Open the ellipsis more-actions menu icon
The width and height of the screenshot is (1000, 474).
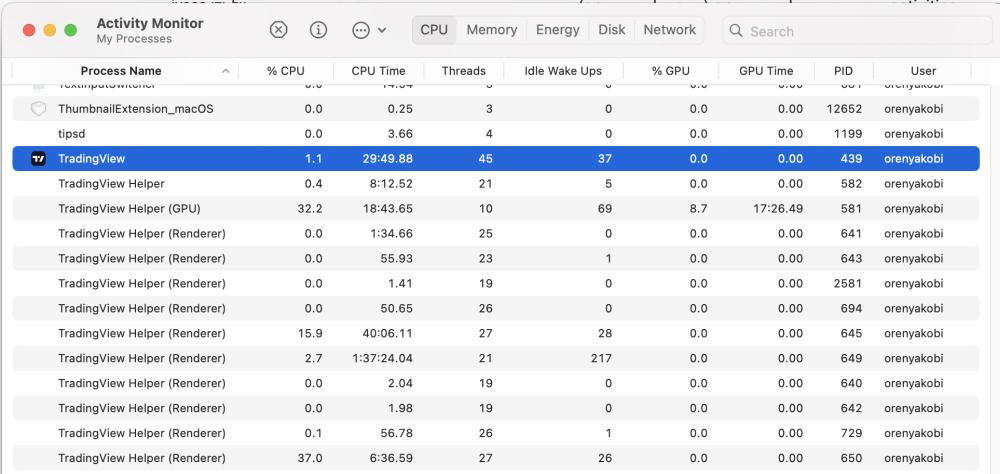361,30
